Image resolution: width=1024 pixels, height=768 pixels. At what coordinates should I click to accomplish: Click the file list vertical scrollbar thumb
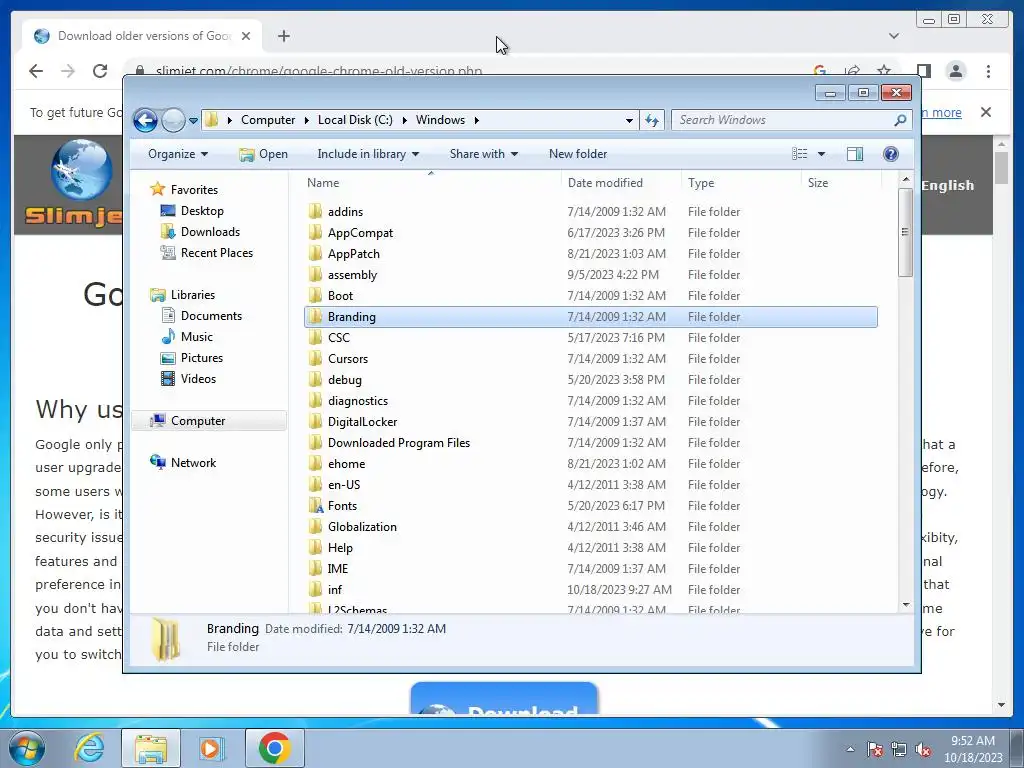tap(905, 232)
